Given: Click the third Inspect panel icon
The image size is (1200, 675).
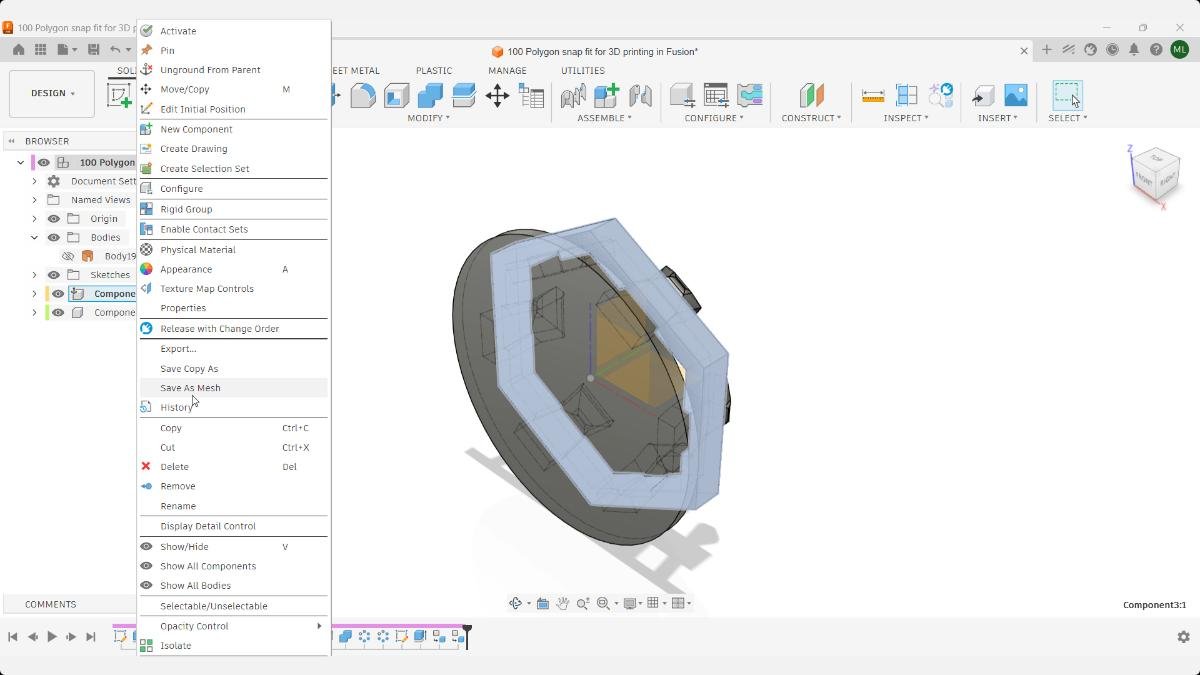Looking at the screenshot, I should tap(941, 95).
